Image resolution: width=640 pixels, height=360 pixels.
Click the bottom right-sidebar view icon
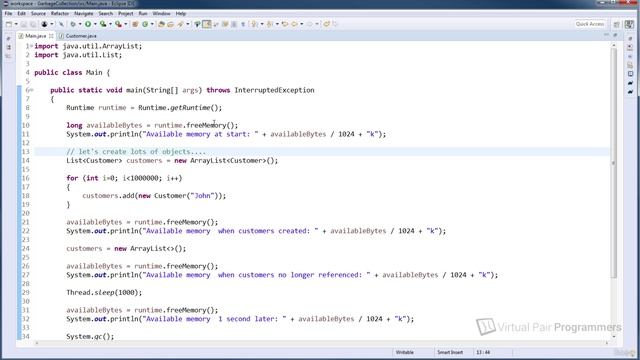pos(630,92)
